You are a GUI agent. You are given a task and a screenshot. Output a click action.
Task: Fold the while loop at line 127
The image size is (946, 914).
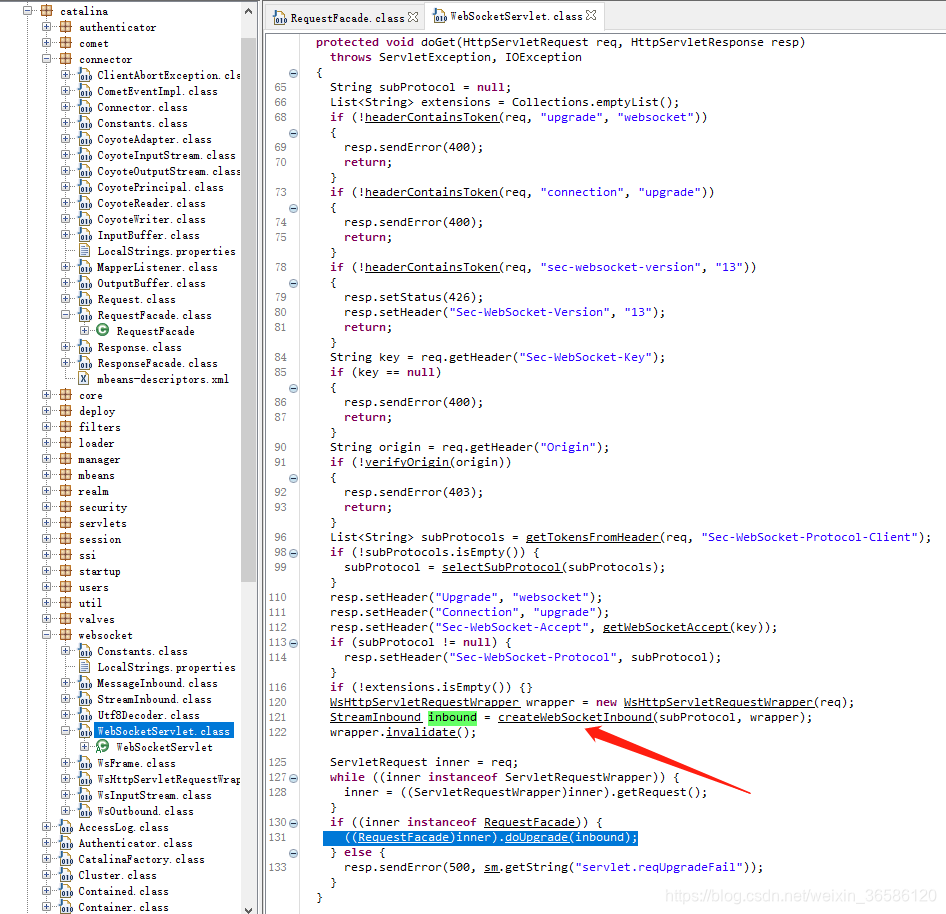coord(293,778)
